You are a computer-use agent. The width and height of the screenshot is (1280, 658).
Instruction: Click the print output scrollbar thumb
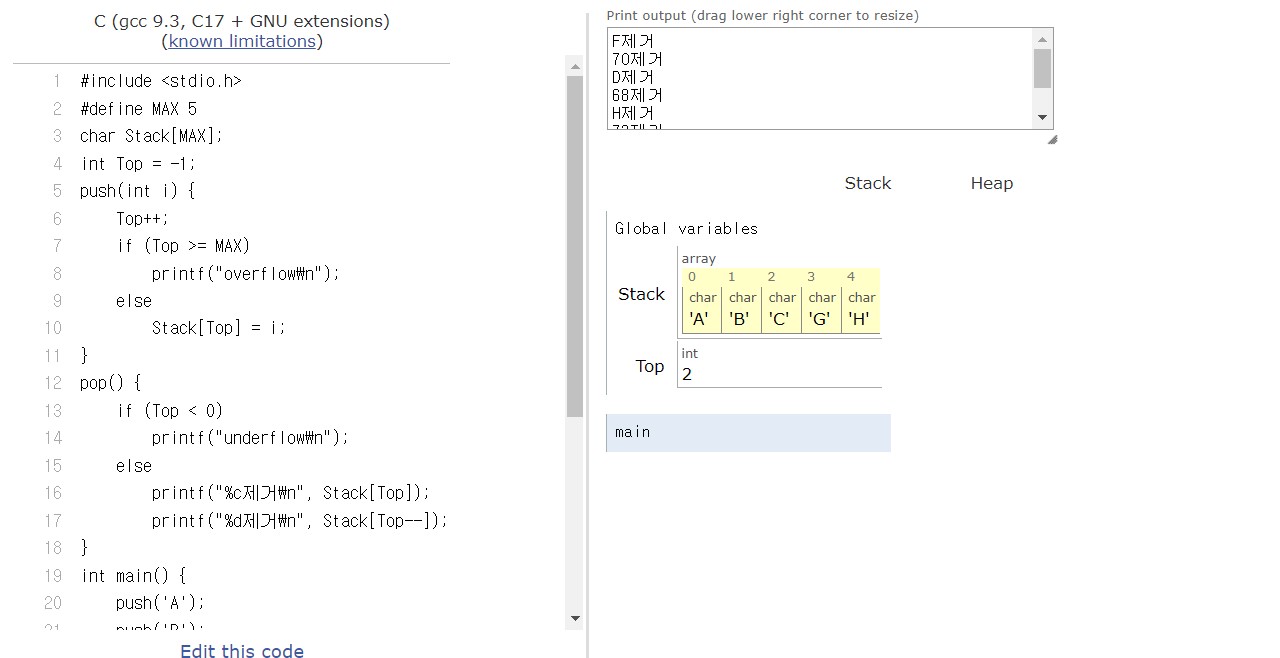(x=1043, y=69)
